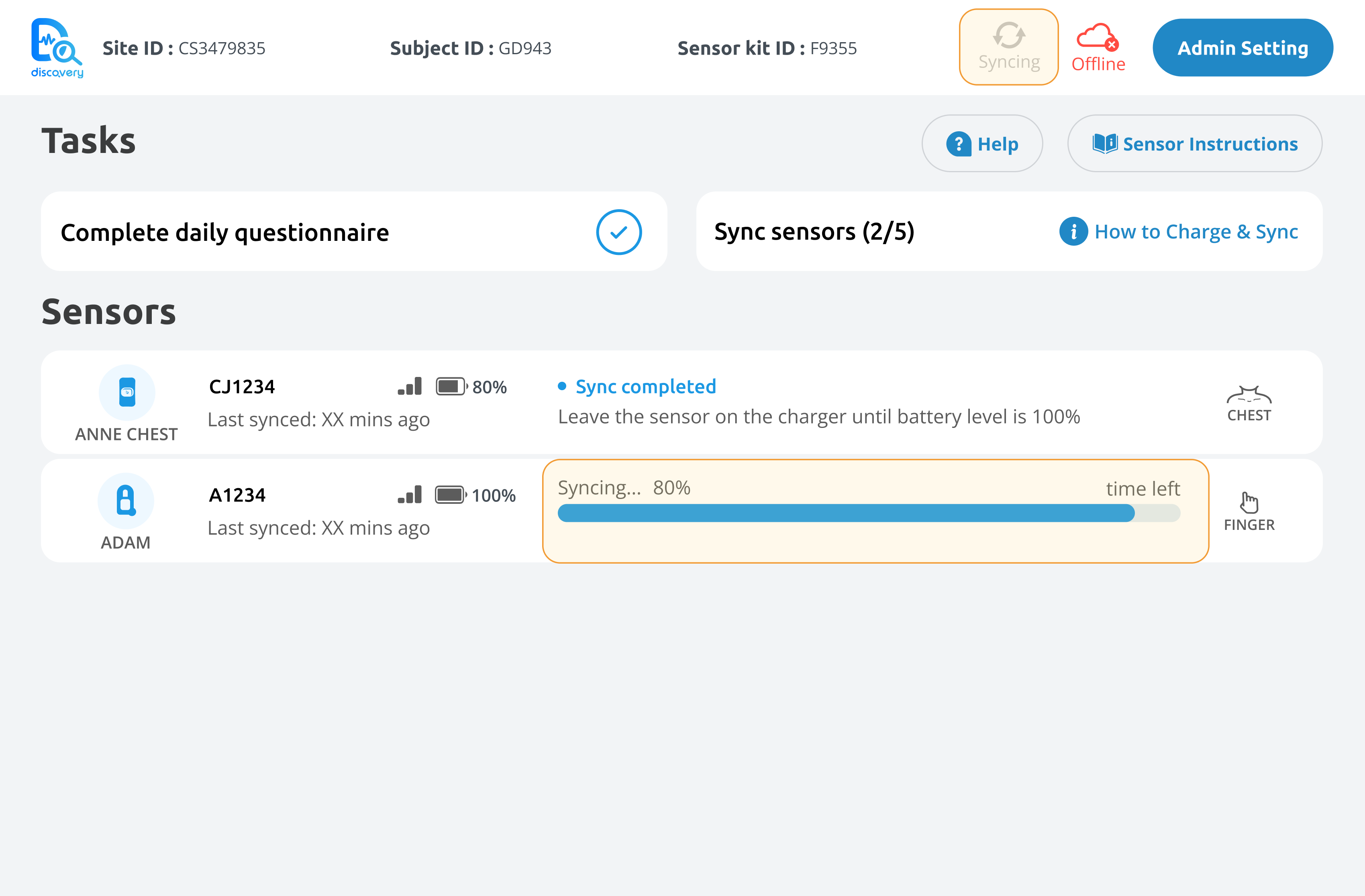Click 'Last synced' text under CJ1234
This screenshot has width=1365, height=896.
point(319,419)
